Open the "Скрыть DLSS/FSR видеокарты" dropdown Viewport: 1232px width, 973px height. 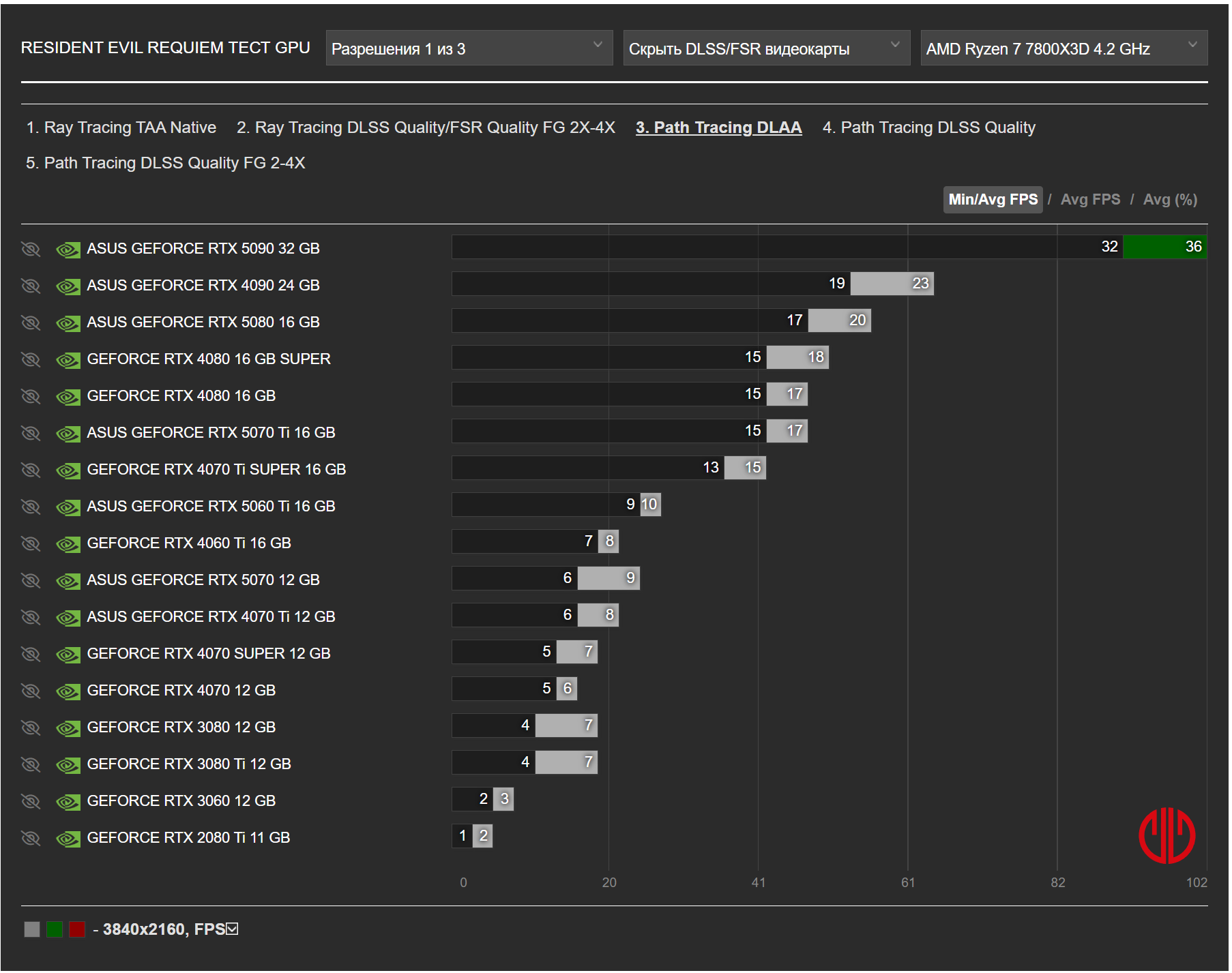click(767, 48)
